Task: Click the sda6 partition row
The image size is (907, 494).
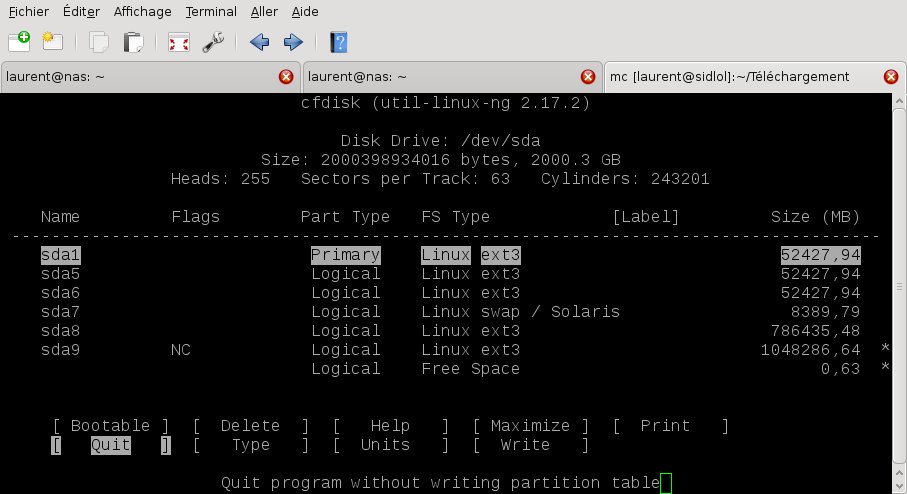Action: (450, 293)
